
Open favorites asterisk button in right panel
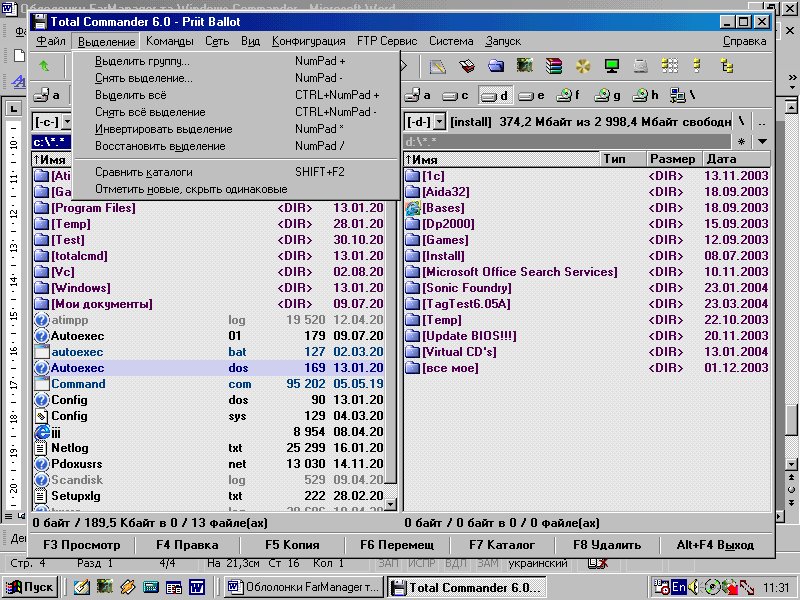741,141
